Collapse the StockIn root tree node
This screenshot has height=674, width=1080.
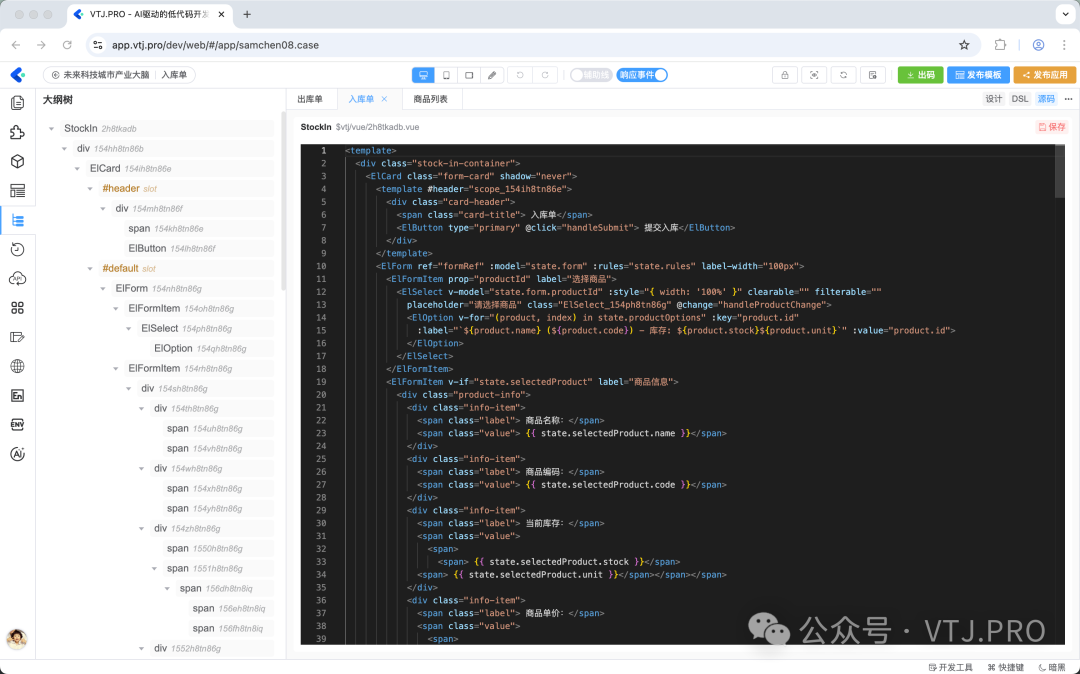click(x=52, y=129)
